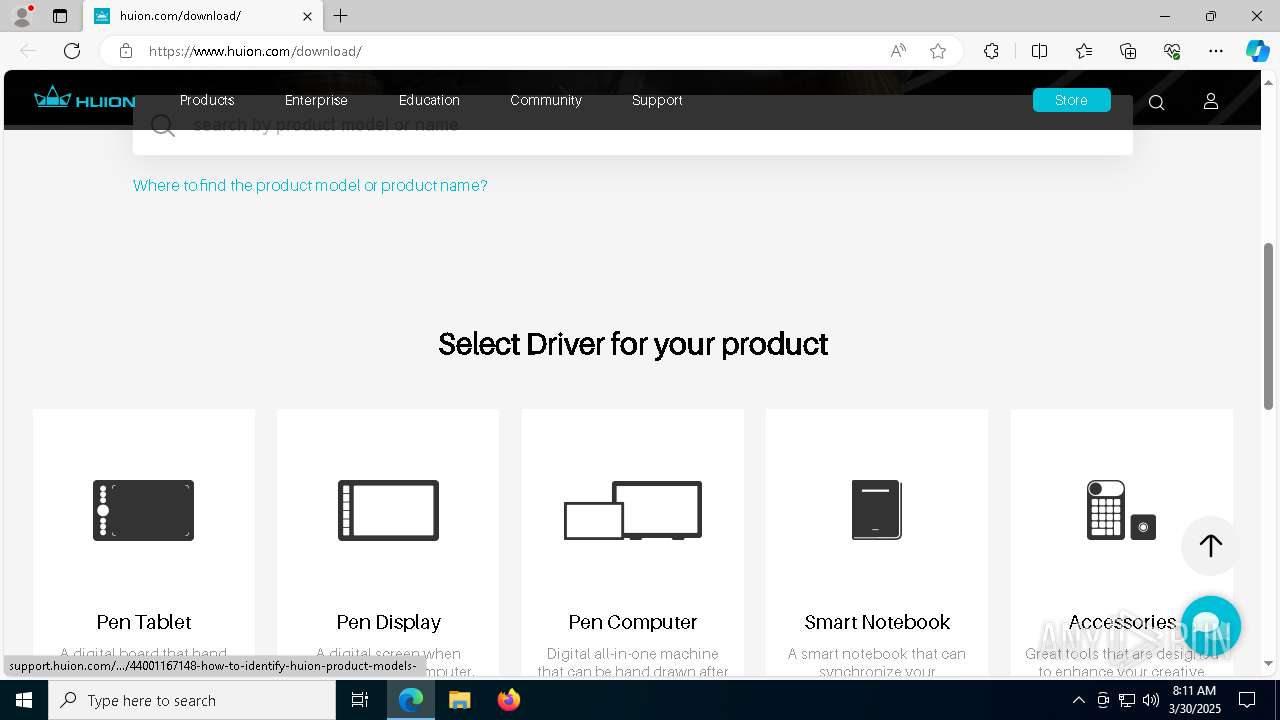Click the back-to-top arrow button
This screenshot has width=1280, height=720.
[1210, 545]
